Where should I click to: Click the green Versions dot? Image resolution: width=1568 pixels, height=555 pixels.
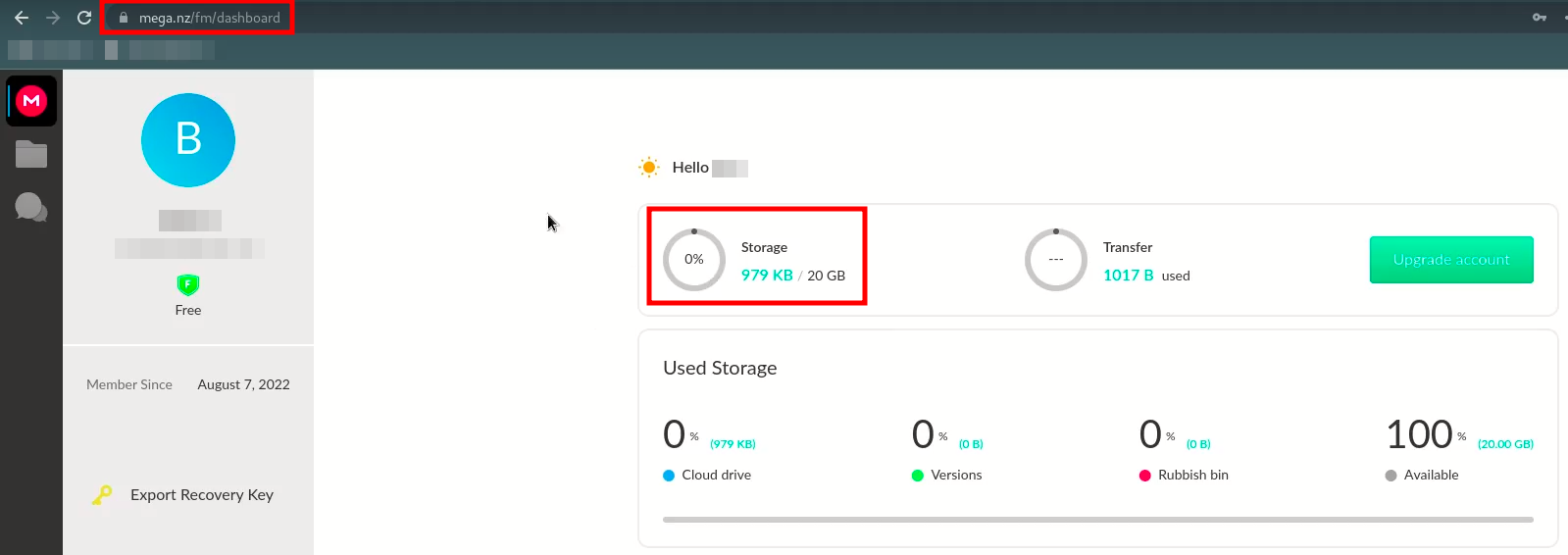[x=918, y=476]
